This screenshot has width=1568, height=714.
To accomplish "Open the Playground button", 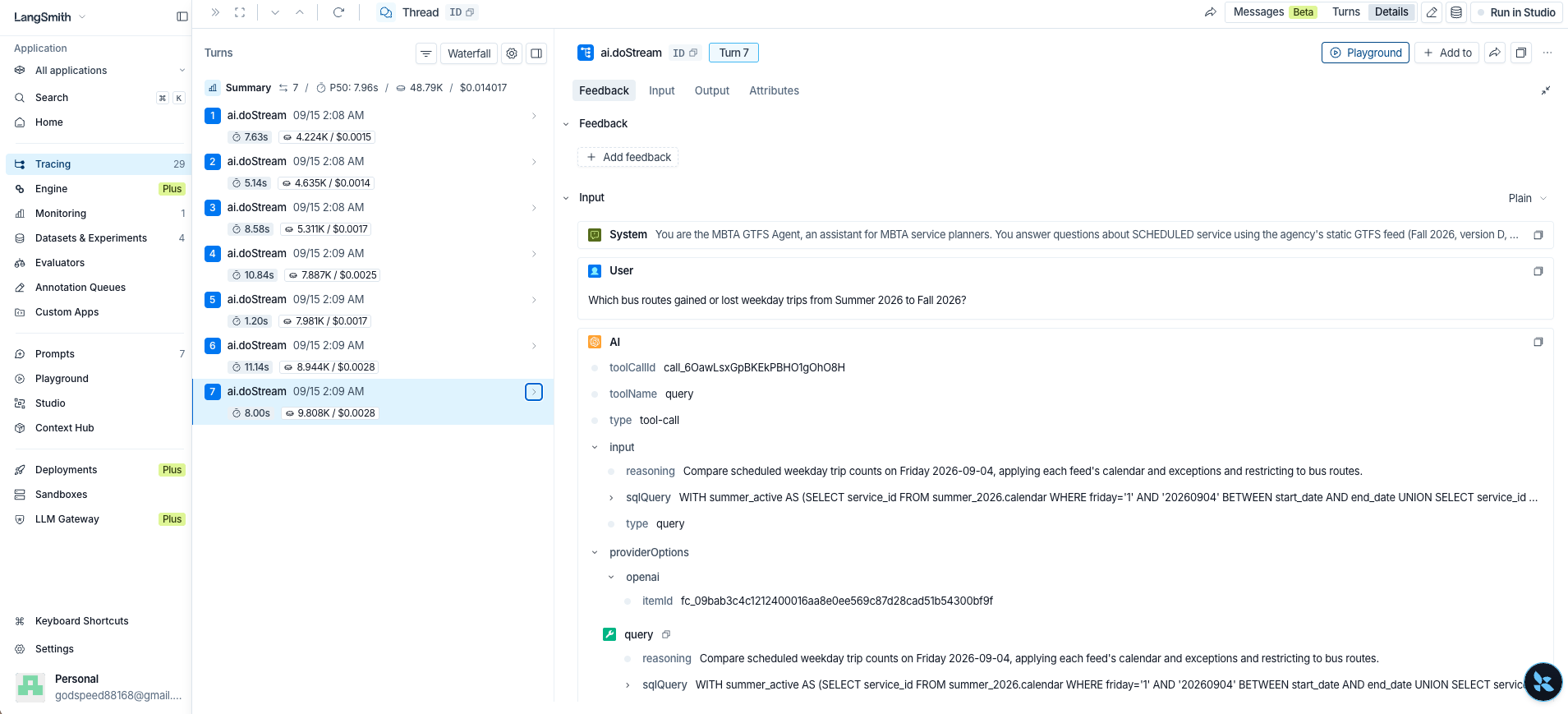I will pyautogui.click(x=1365, y=53).
